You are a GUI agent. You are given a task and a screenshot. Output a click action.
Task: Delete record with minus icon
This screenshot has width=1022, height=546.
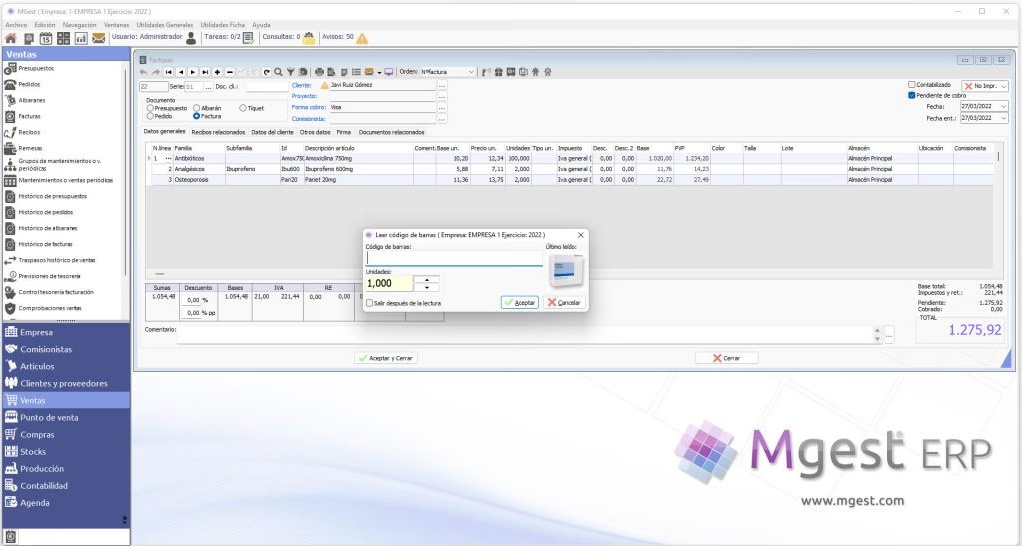(x=229, y=72)
